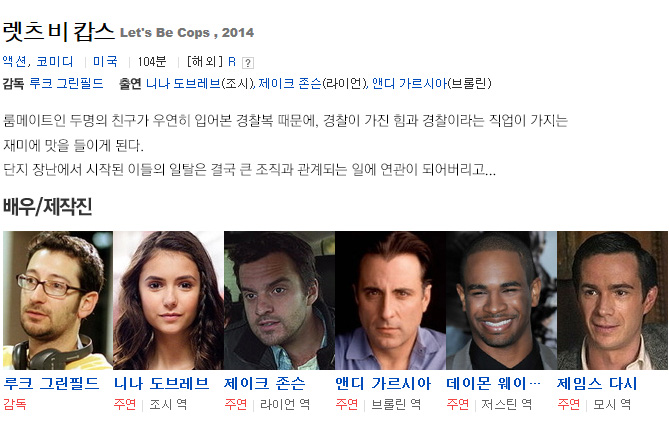669x431 pixels.
Task: Open 제임스 다시 name below photo
Action: [597, 383]
